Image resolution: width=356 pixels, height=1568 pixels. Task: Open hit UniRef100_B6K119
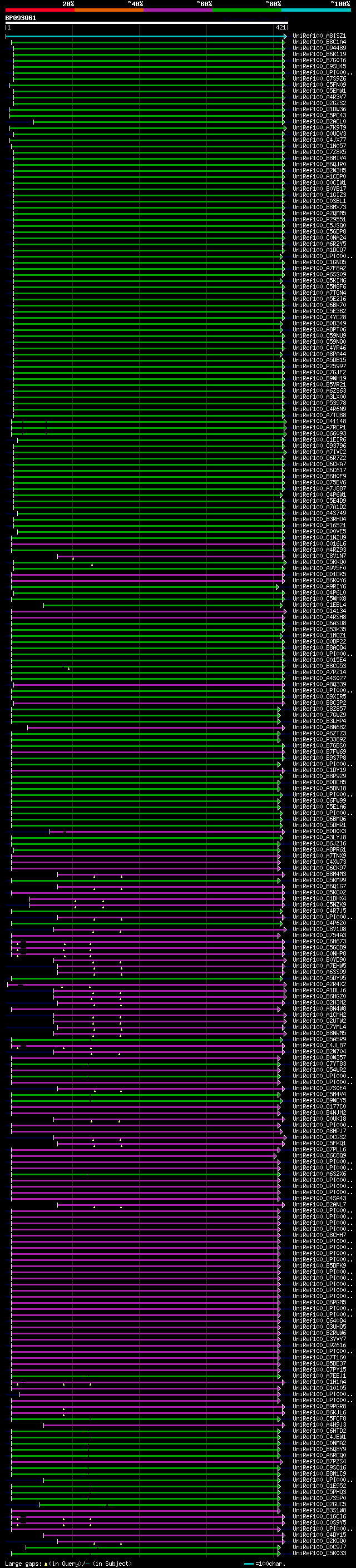click(x=319, y=54)
